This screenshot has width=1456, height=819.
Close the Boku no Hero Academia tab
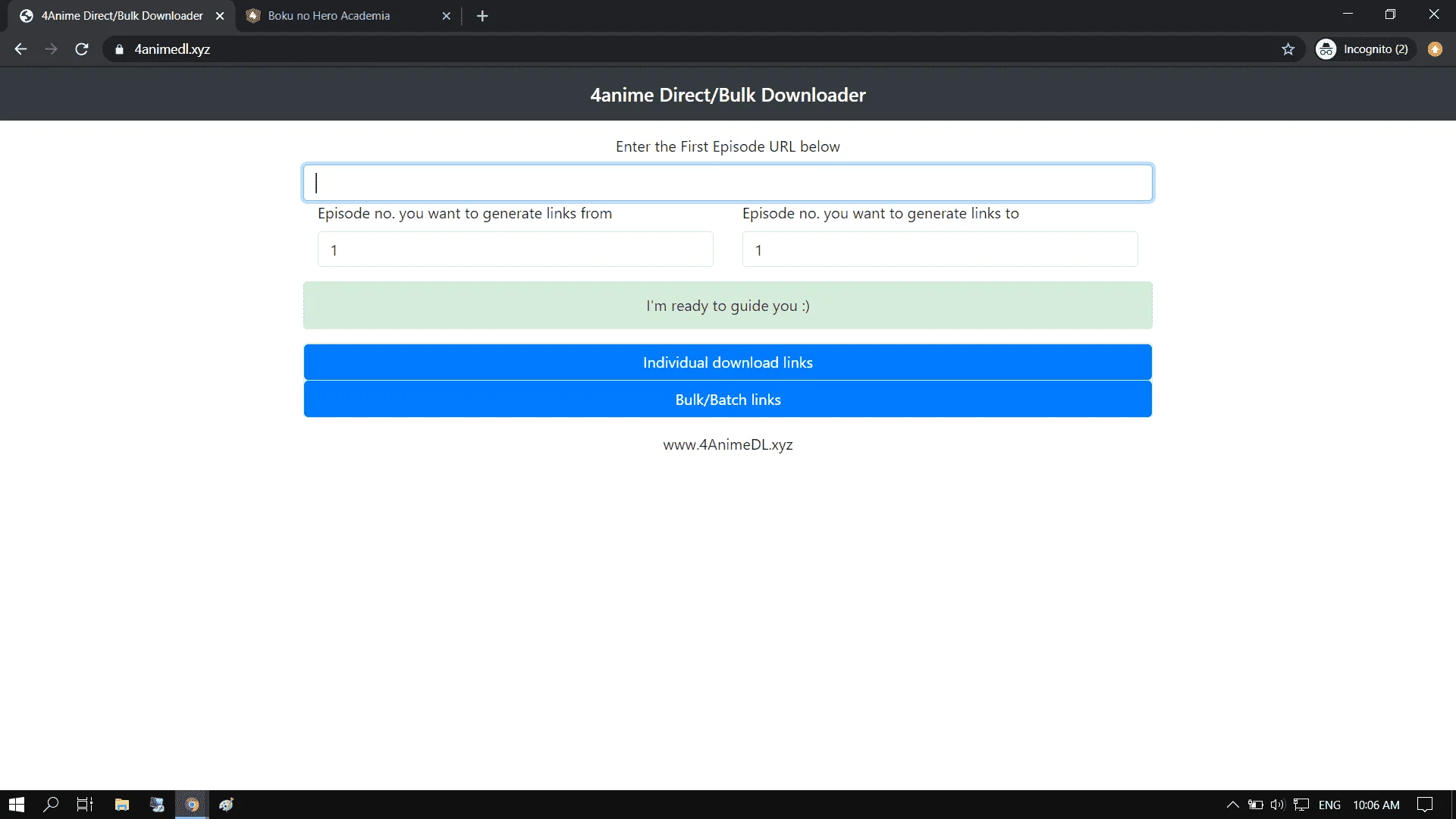coord(446,16)
